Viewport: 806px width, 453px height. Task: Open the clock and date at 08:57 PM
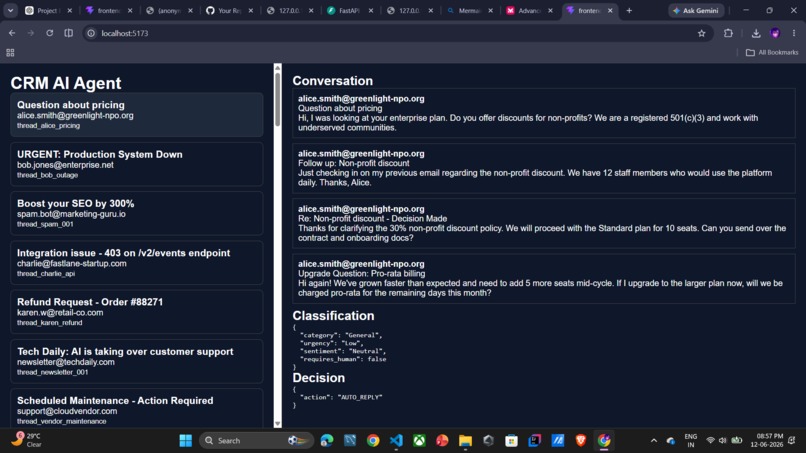[766, 440]
